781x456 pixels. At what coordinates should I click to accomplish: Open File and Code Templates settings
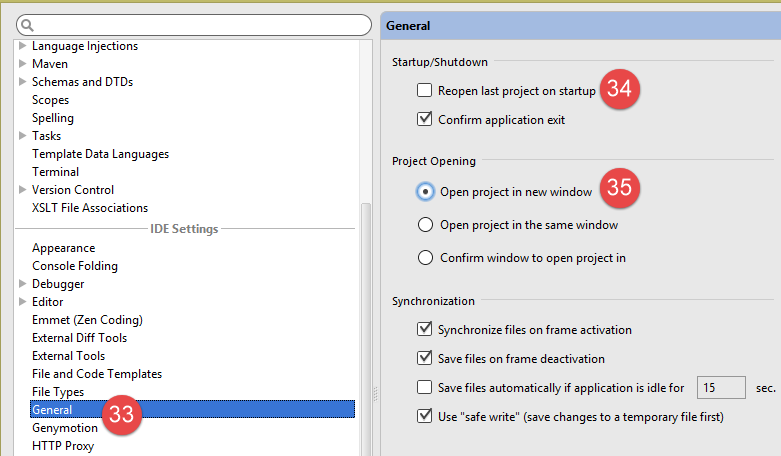pyautogui.click(x=96, y=374)
